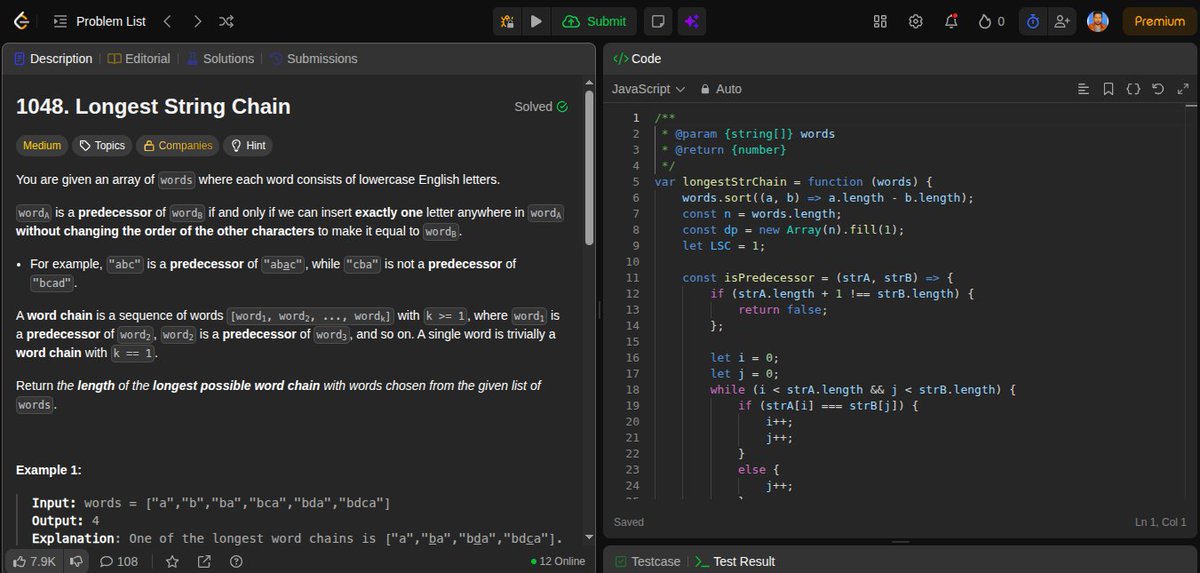The width and height of the screenshot is (1200, 573).
Task: Click 'Example 1:' heading
Action: click(49, 470)
